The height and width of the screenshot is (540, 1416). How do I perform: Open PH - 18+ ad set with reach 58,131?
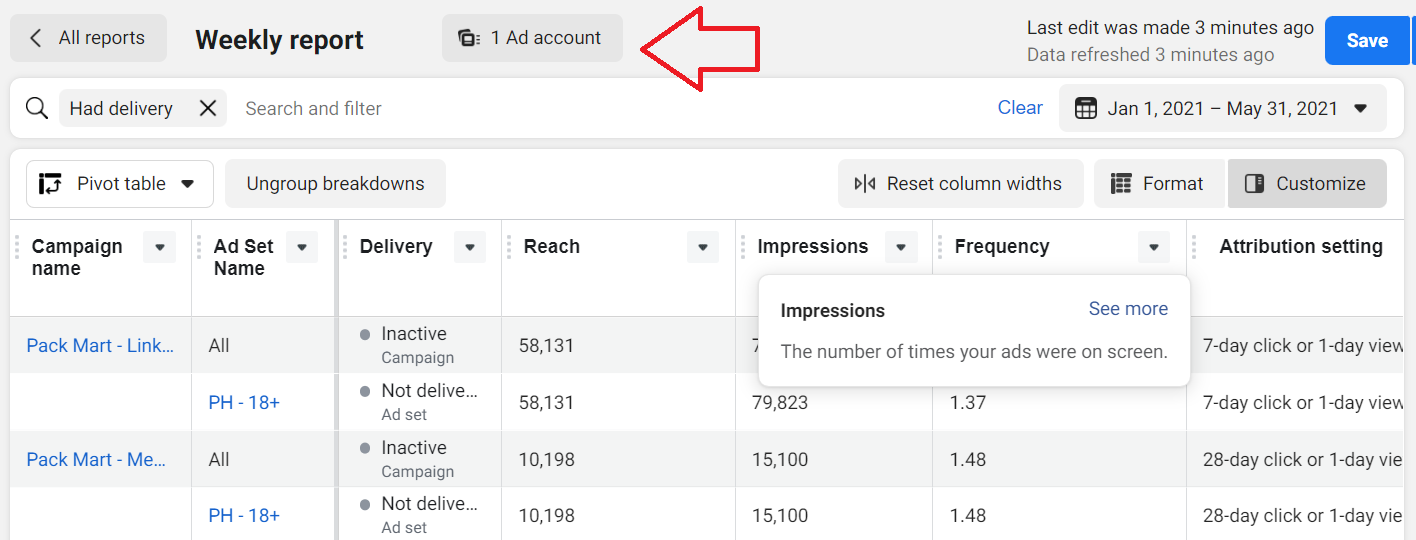point(244,403)
